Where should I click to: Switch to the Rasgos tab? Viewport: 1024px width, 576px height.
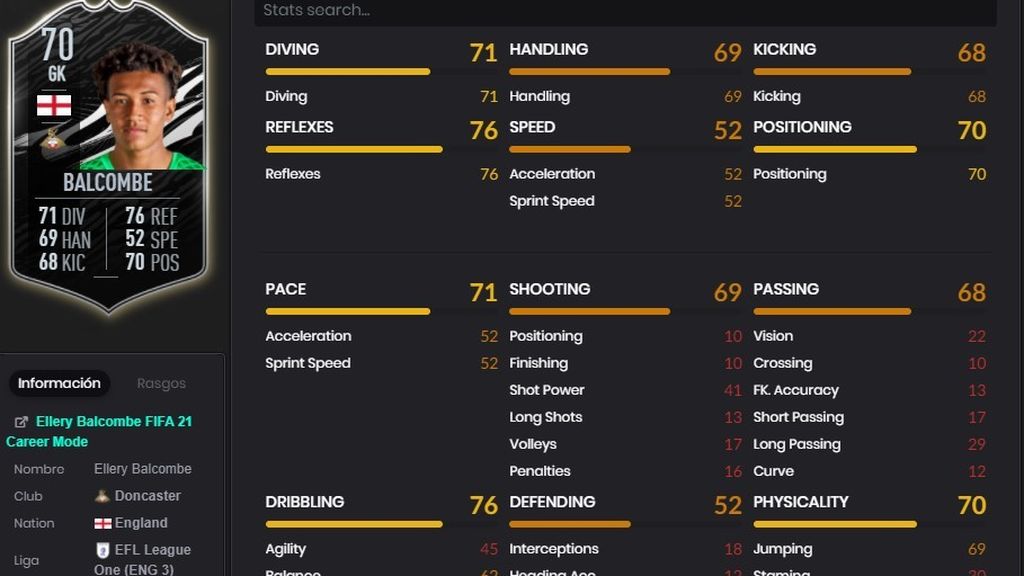click(x=161, y=383)
